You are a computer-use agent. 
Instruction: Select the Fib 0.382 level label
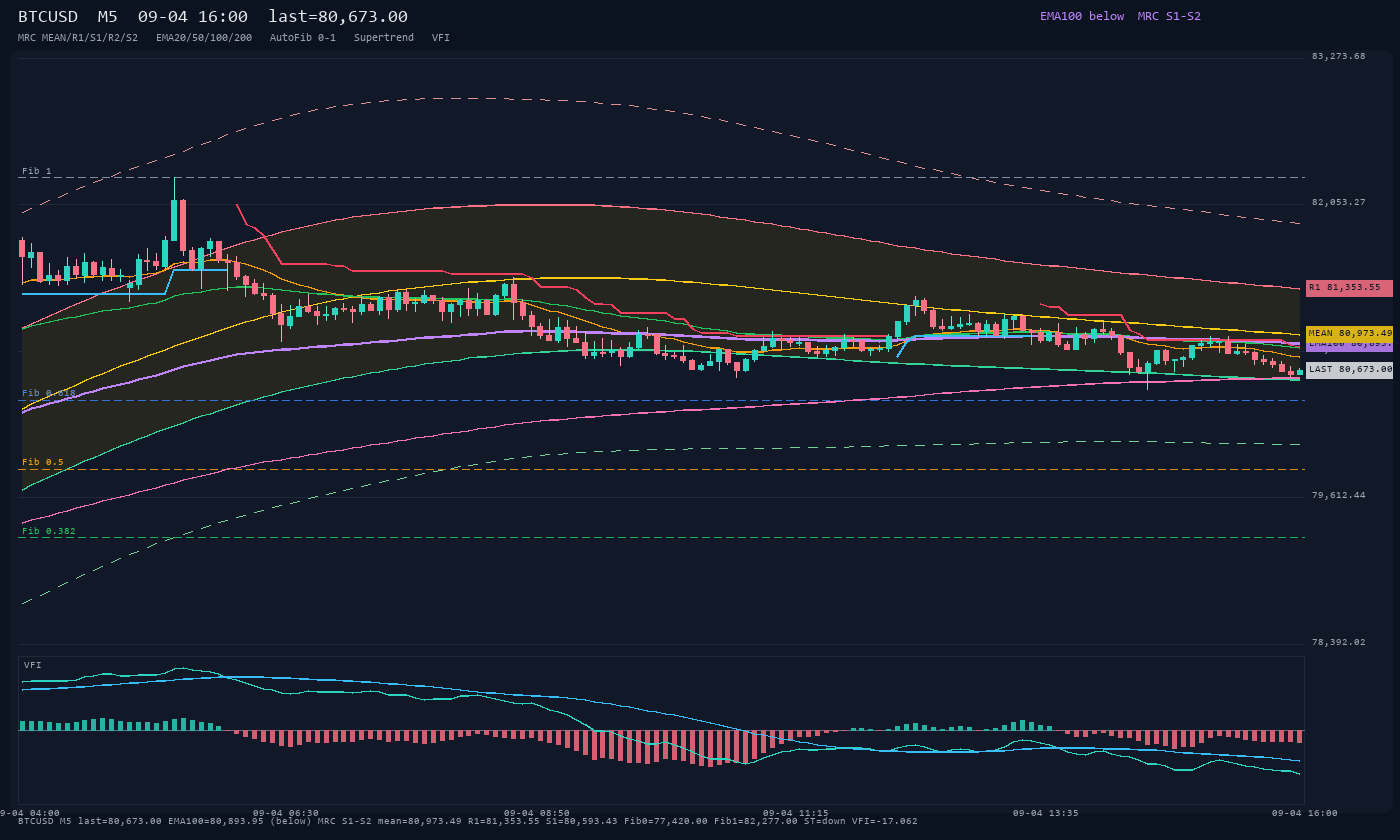point(49,531)
